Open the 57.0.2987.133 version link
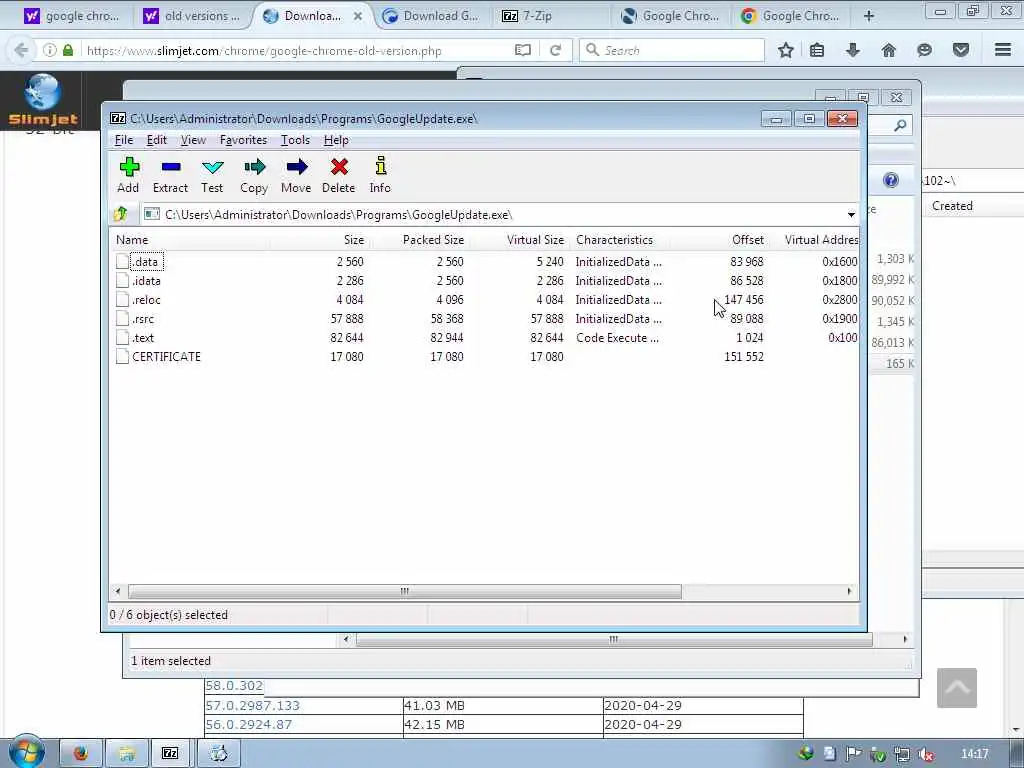The width and height of the screenshot is (1024, 768). coord(252,705)
